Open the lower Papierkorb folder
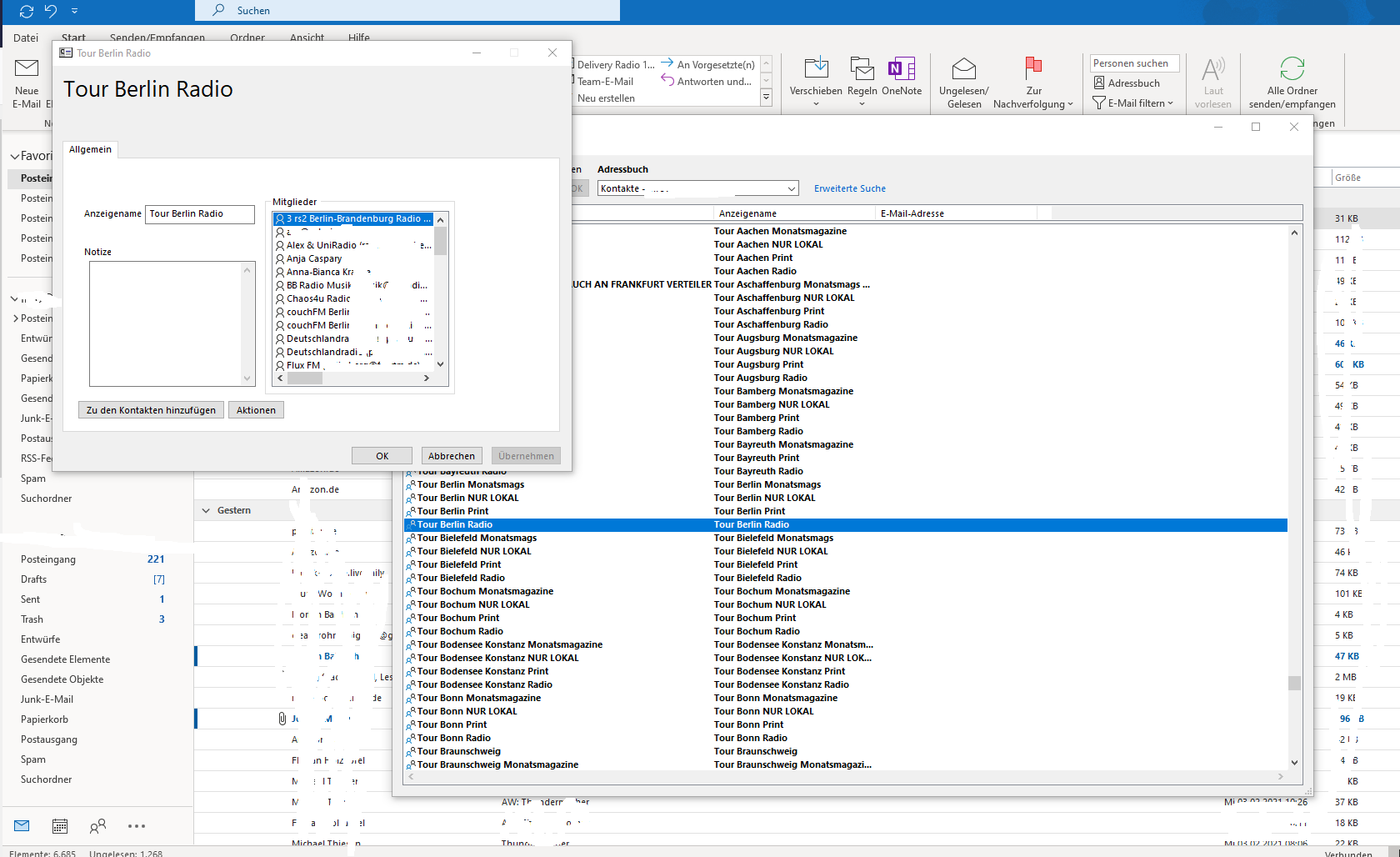This screenshot has height=857, width=1400. [x=44, y=719]
